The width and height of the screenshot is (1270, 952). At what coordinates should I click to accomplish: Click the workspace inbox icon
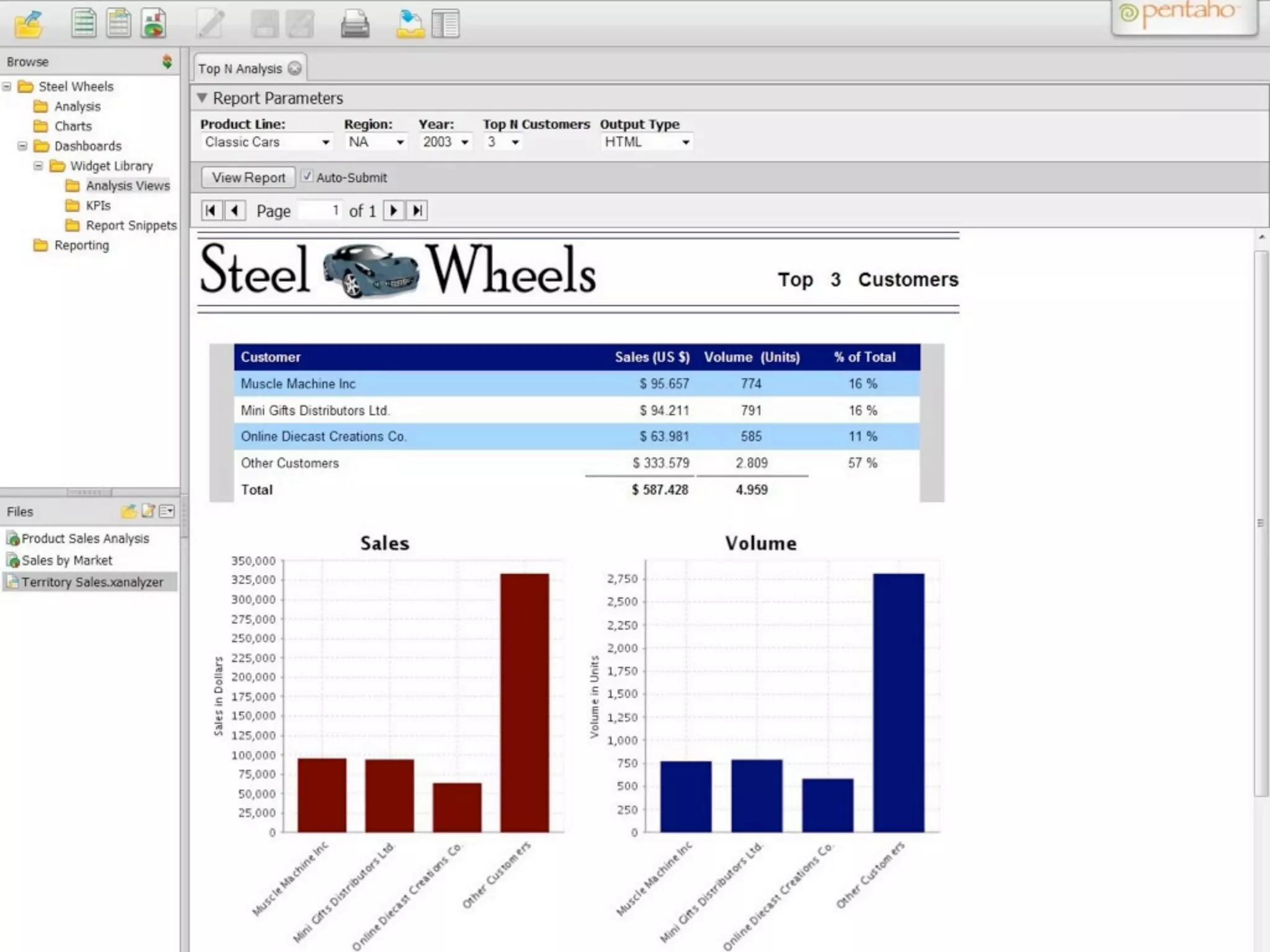click(x=410, y=25)
